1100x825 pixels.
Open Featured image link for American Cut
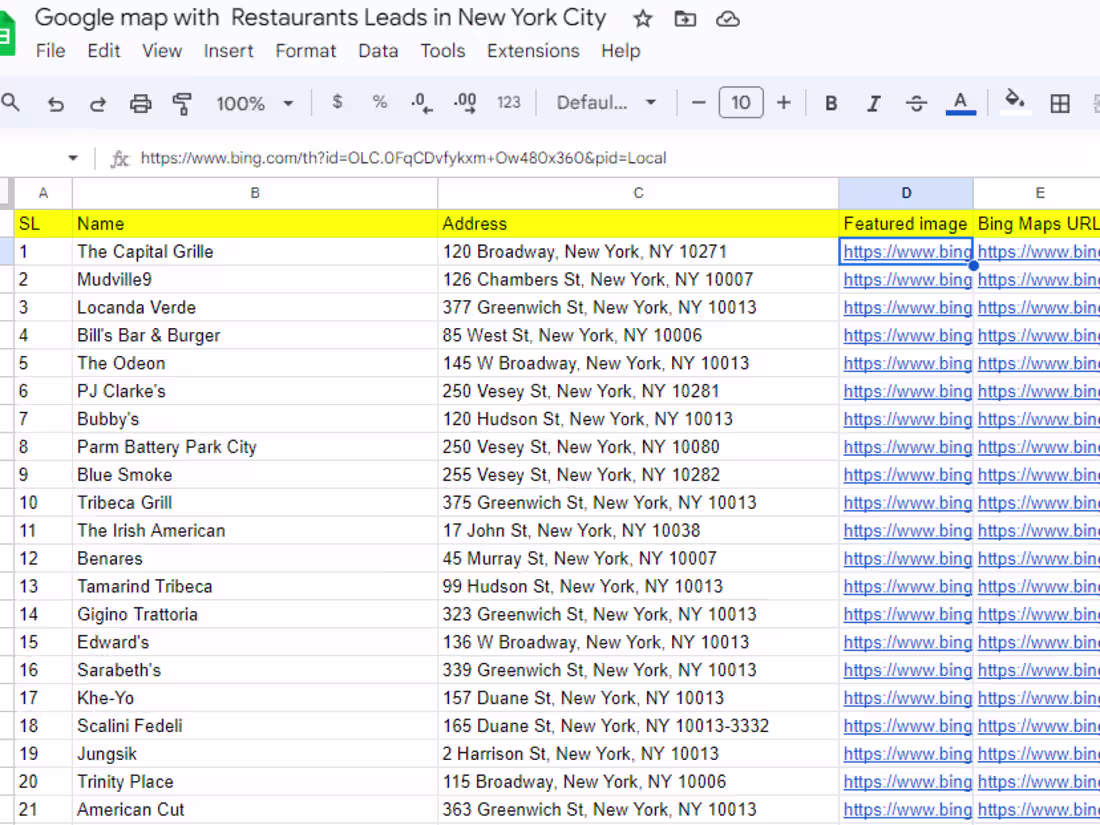907,810
